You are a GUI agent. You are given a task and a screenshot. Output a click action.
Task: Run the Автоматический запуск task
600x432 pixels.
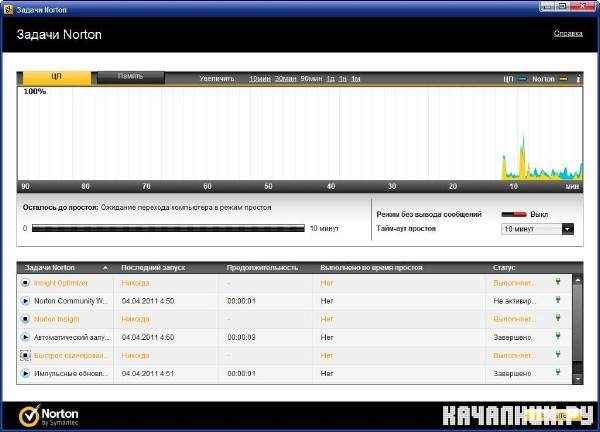[25, 337]
